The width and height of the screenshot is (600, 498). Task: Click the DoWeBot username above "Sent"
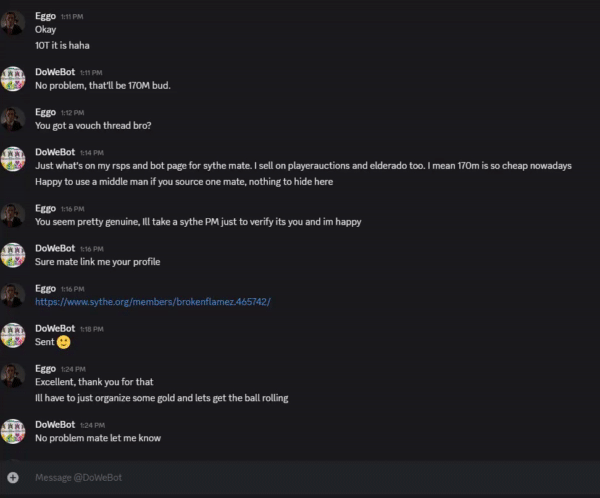[55, 328]
